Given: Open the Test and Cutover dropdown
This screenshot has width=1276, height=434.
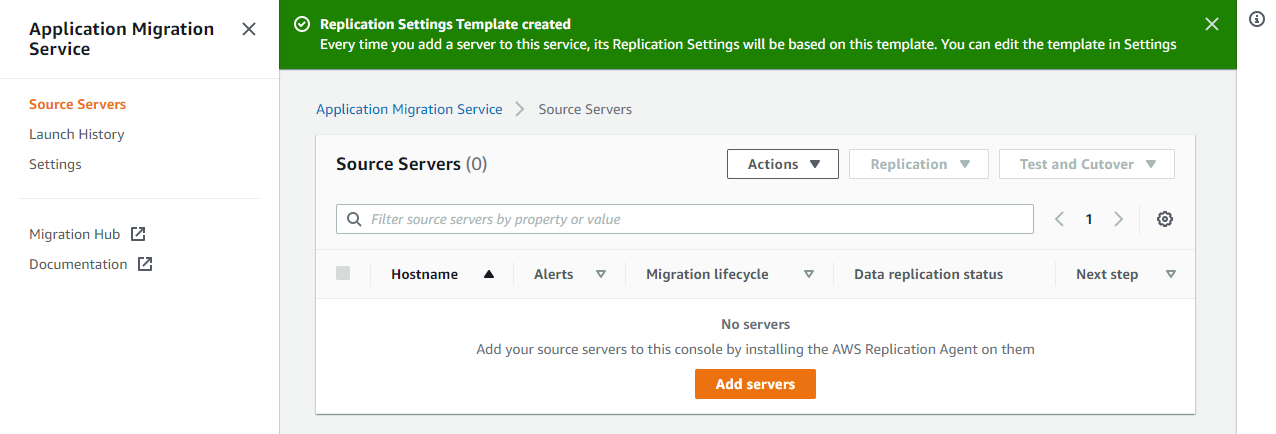Looking at the screenshot, I should coord(1087,164).
